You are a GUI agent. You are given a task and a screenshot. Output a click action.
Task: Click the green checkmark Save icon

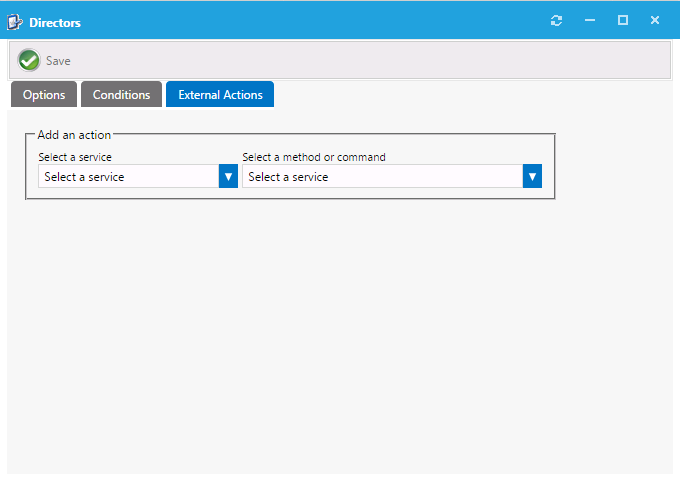(x=29, y=60)
